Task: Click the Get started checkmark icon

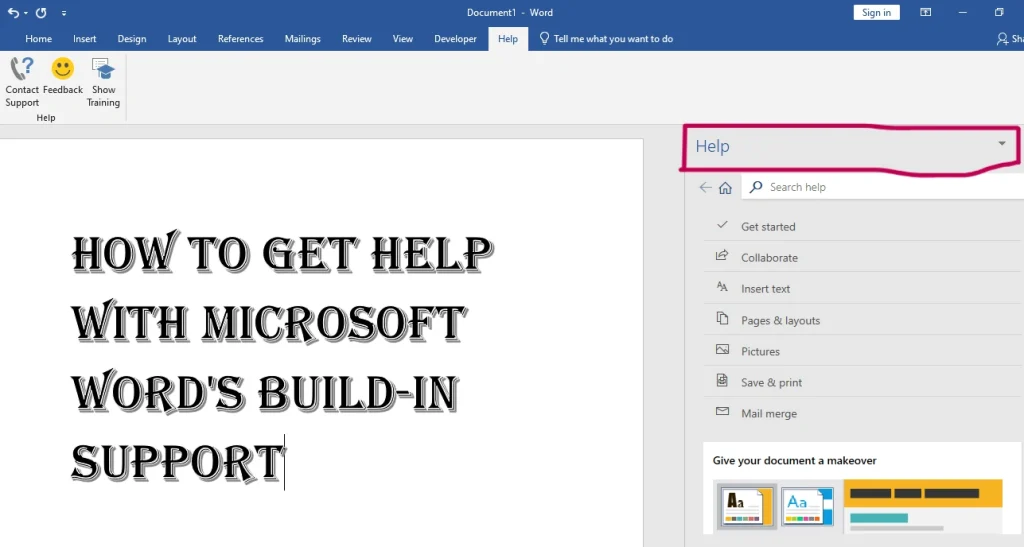Action: point(722,225)
